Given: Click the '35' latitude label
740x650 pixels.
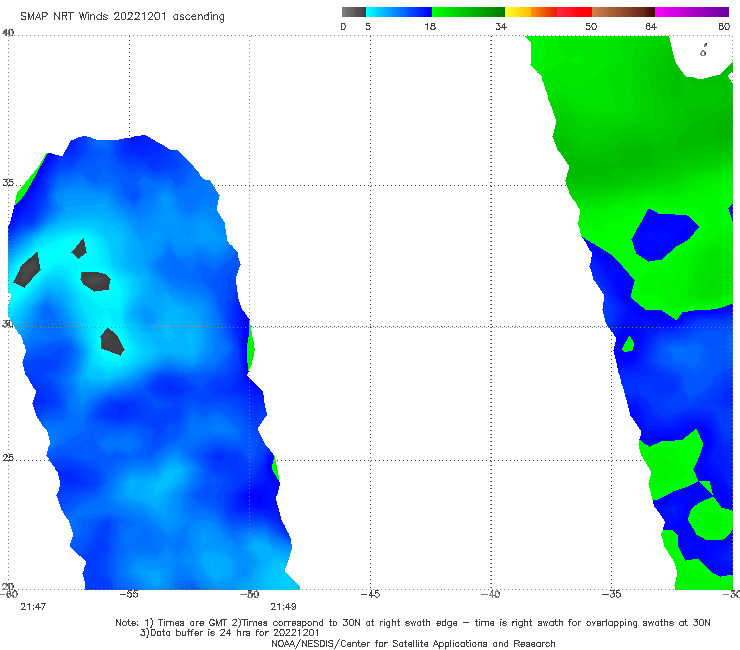Looking at the screenshot, I should [x=8, y=182].
